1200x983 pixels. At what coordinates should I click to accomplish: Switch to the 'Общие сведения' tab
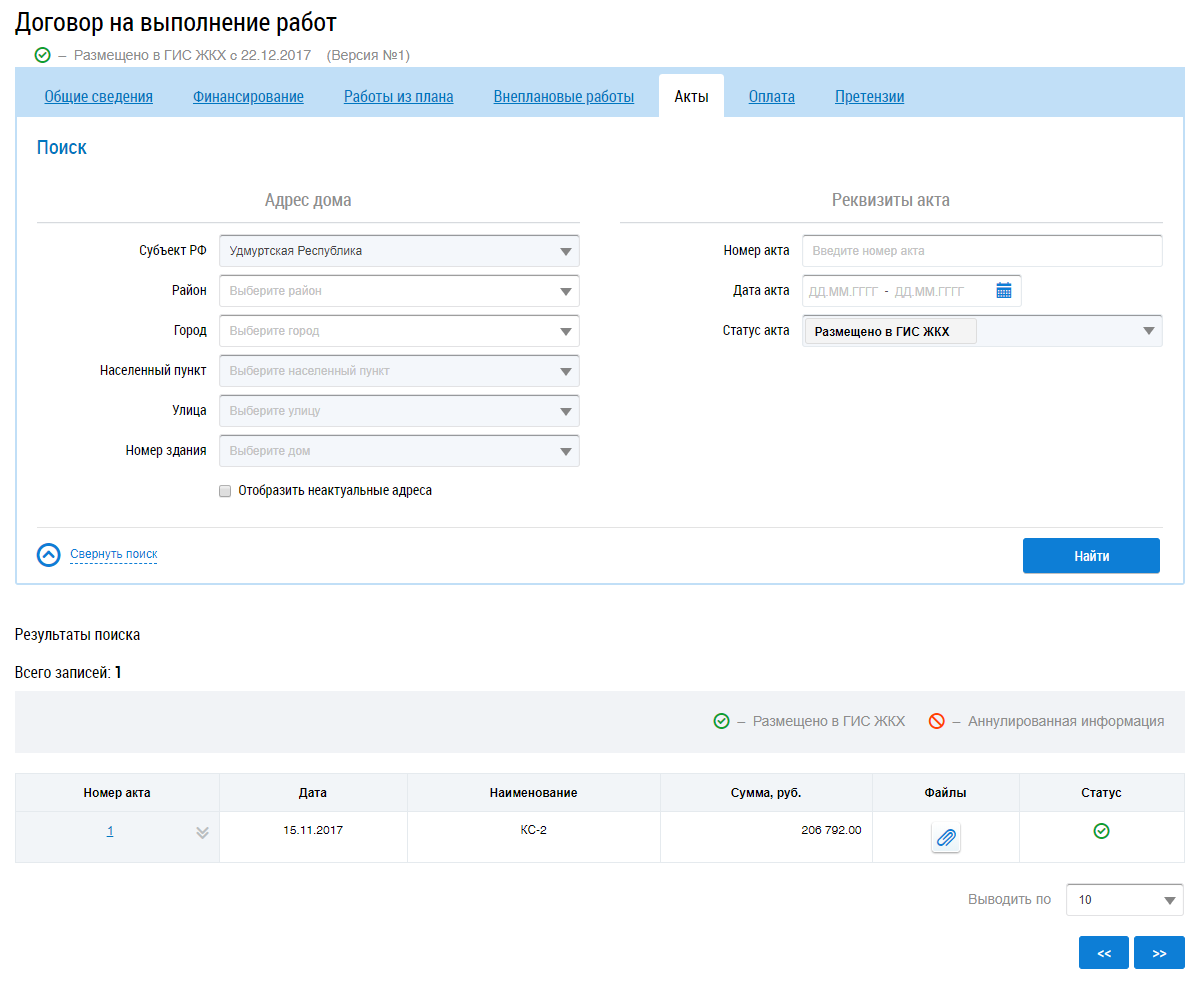point(98,97)
